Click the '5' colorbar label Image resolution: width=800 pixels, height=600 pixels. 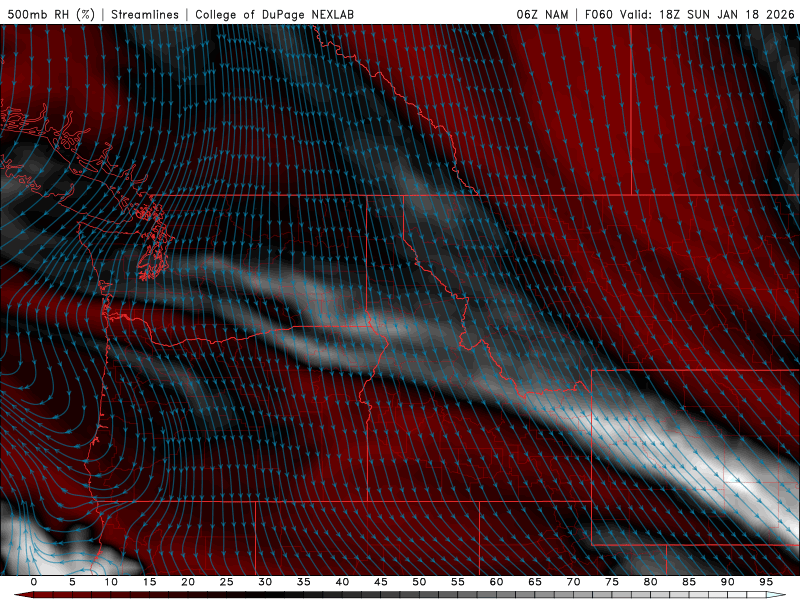point(72,582)
